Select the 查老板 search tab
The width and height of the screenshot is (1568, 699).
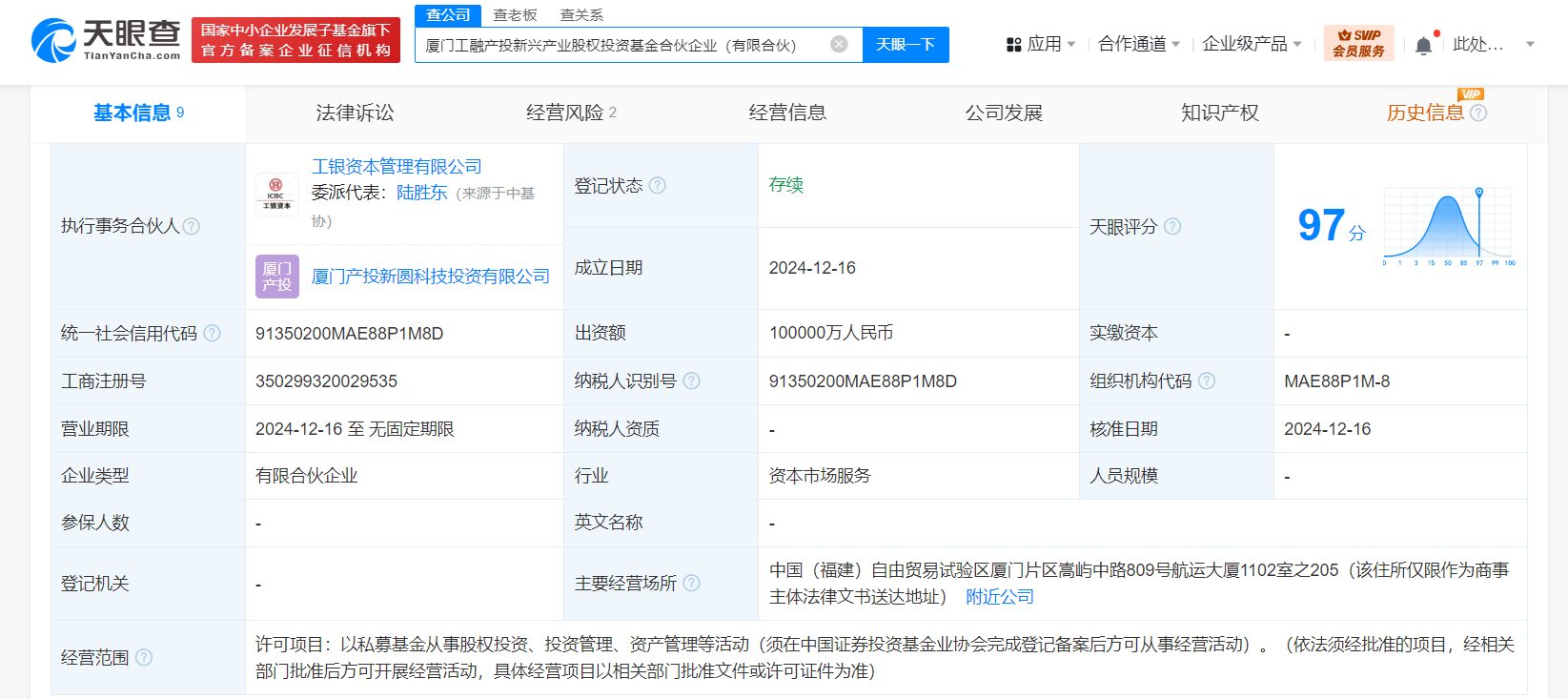[515, 14]
